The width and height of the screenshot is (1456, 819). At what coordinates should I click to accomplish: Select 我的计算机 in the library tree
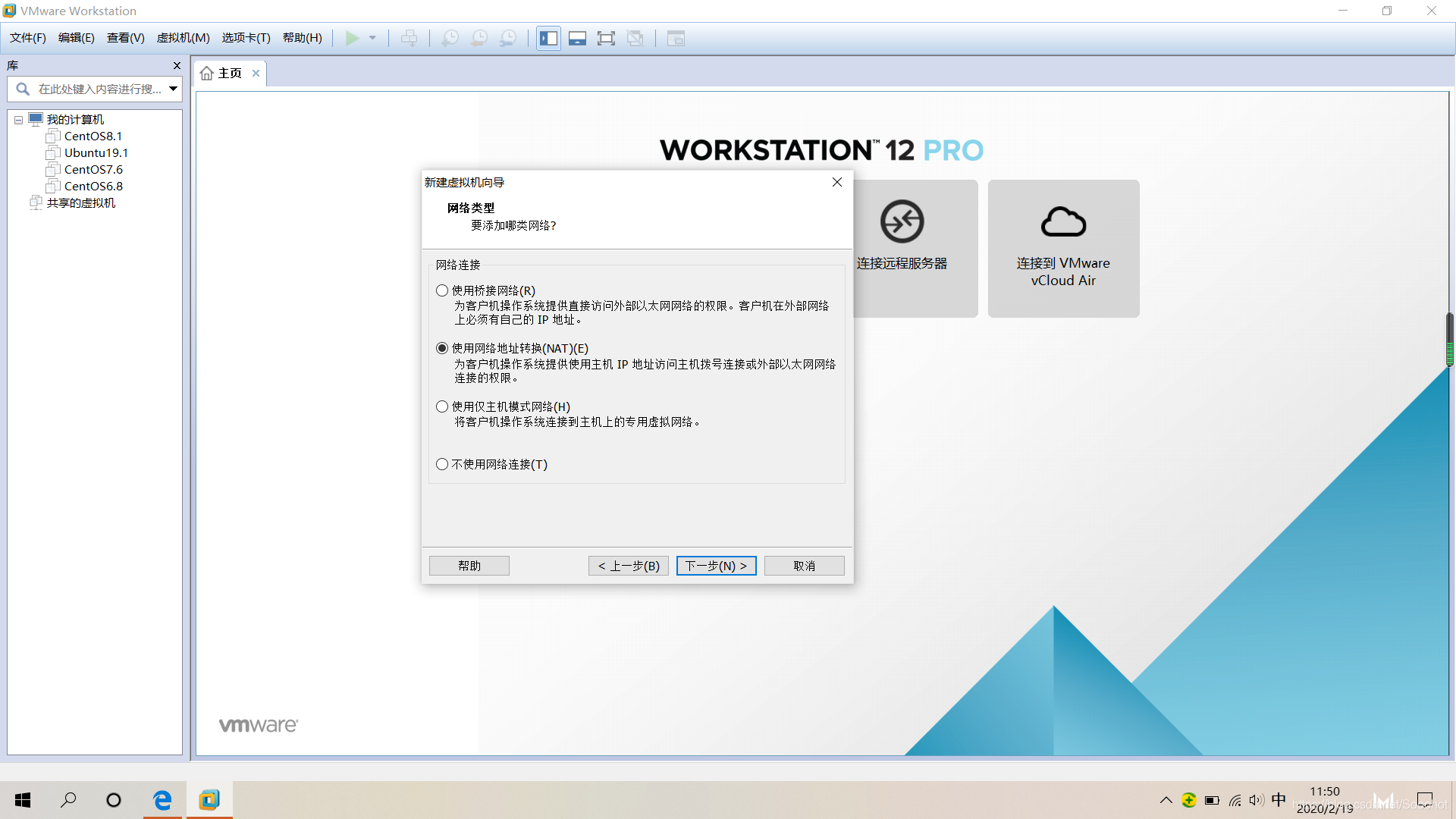[75, 120]
